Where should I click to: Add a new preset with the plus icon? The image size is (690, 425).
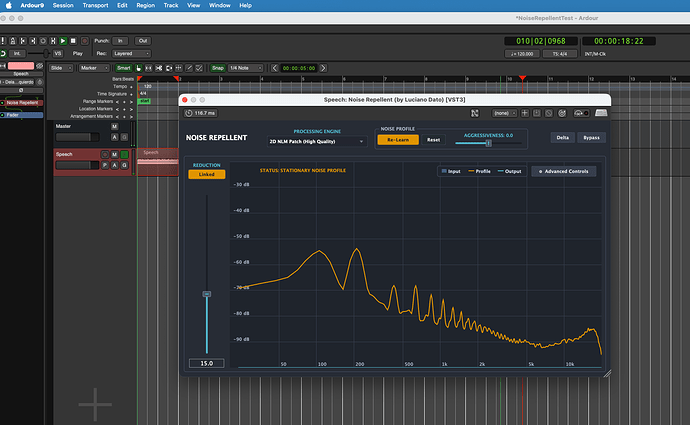pyautogui.click(x=525, y=113)
